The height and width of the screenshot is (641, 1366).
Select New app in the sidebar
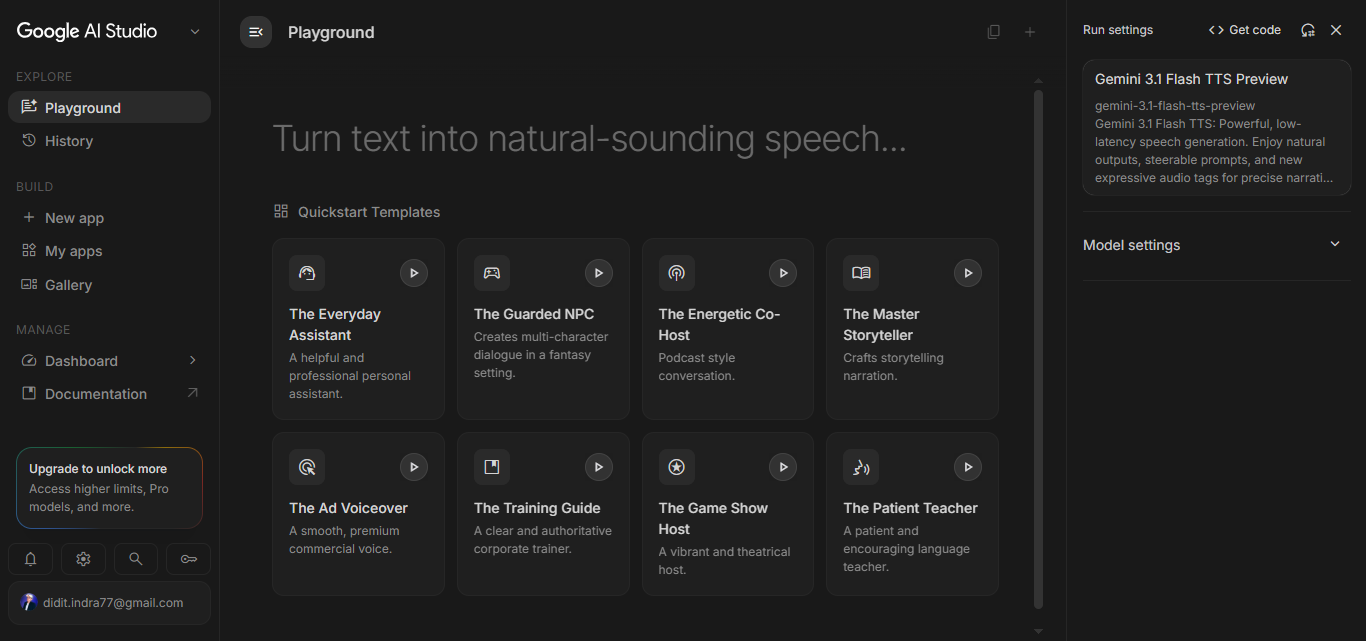point(110,218)
